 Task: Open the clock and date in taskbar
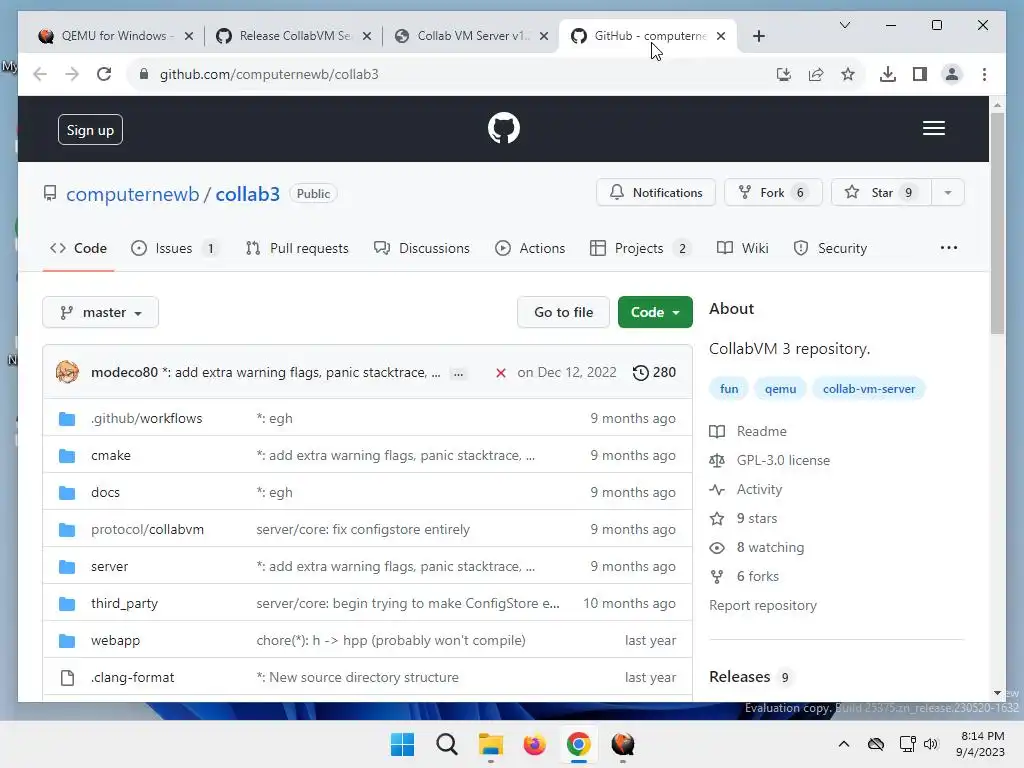981,744
